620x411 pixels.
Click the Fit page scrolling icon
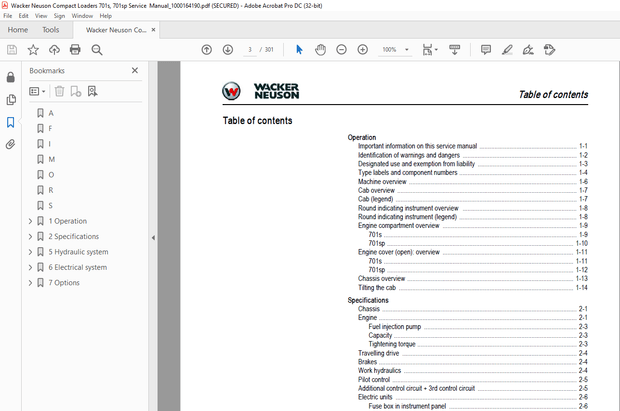coord(427,50)
